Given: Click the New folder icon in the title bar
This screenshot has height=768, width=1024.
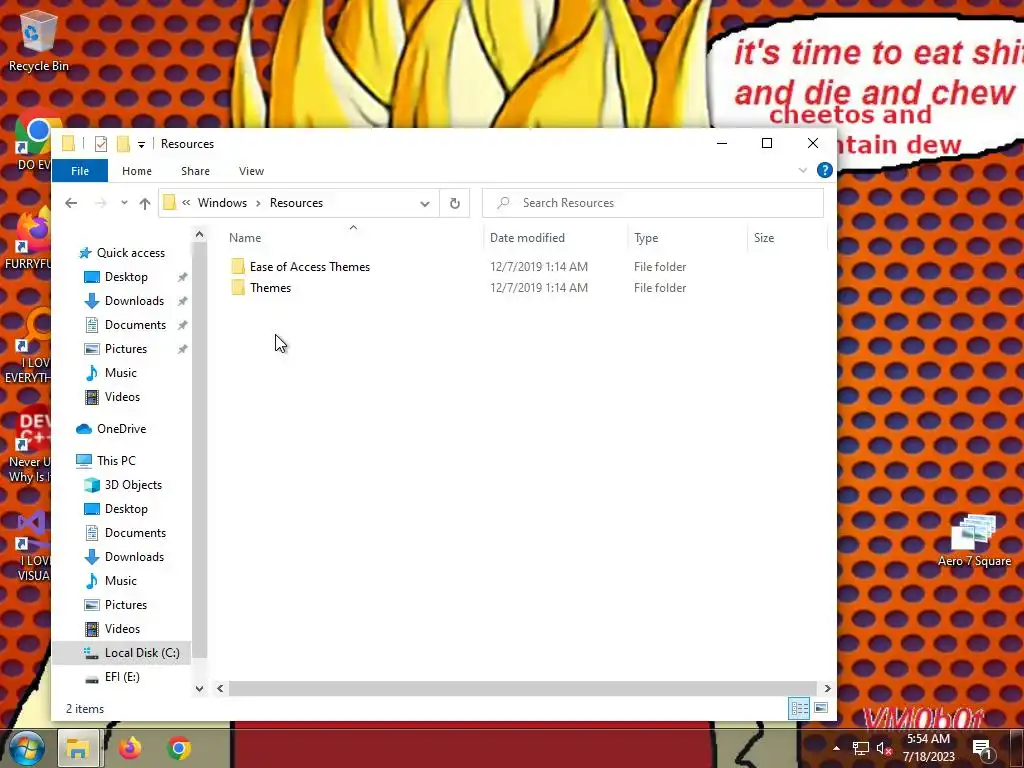Looking at the screenshot, I should [123, 144].
